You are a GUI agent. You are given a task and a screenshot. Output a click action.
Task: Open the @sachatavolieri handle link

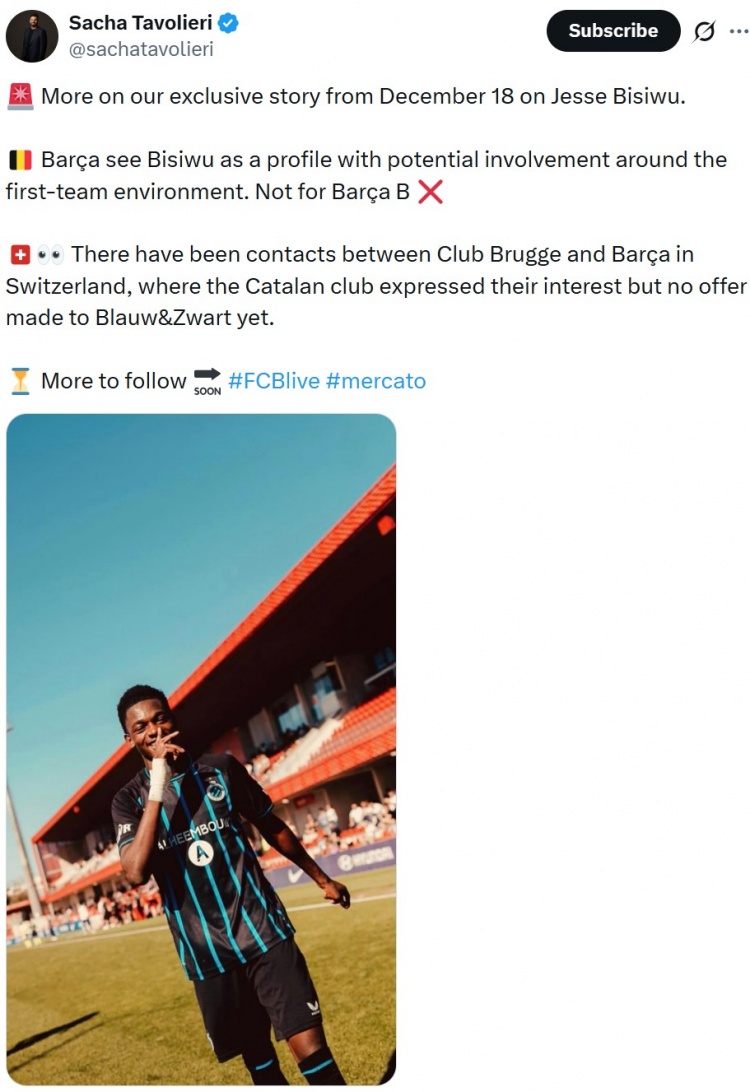coord(140,48)
